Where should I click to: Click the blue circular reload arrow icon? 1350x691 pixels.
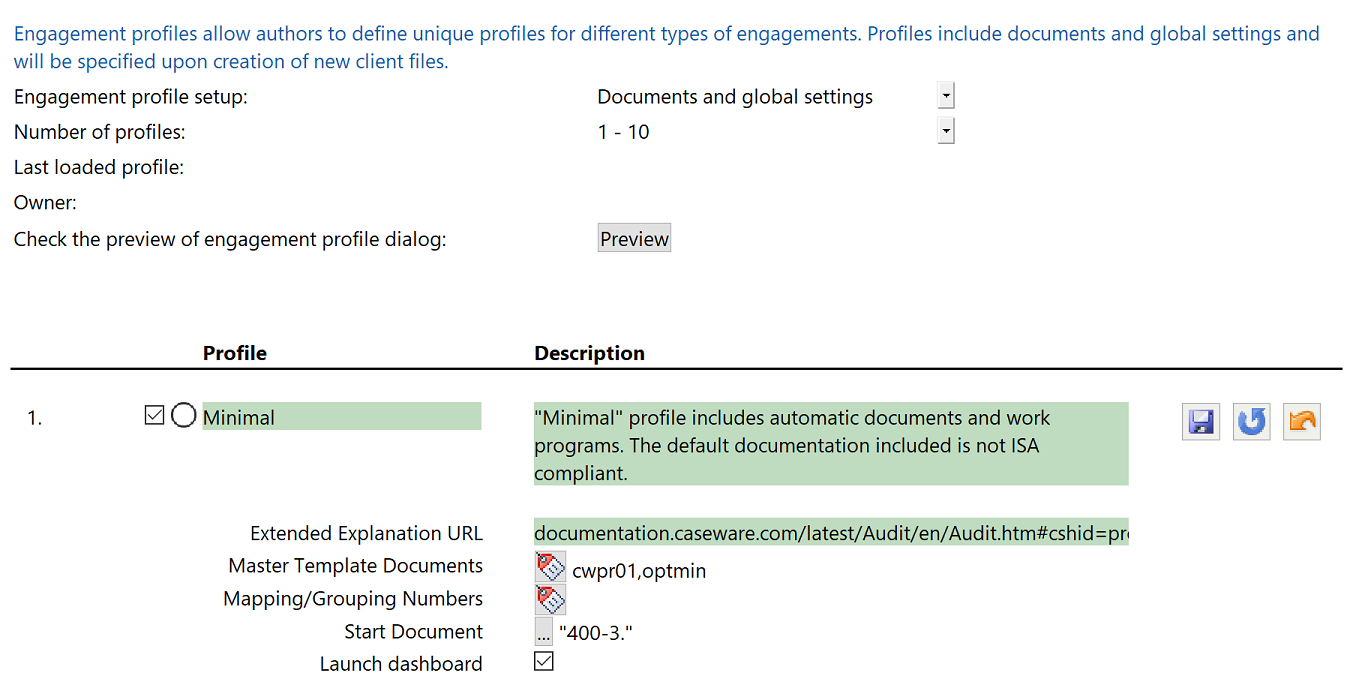tap(1251, 421)
